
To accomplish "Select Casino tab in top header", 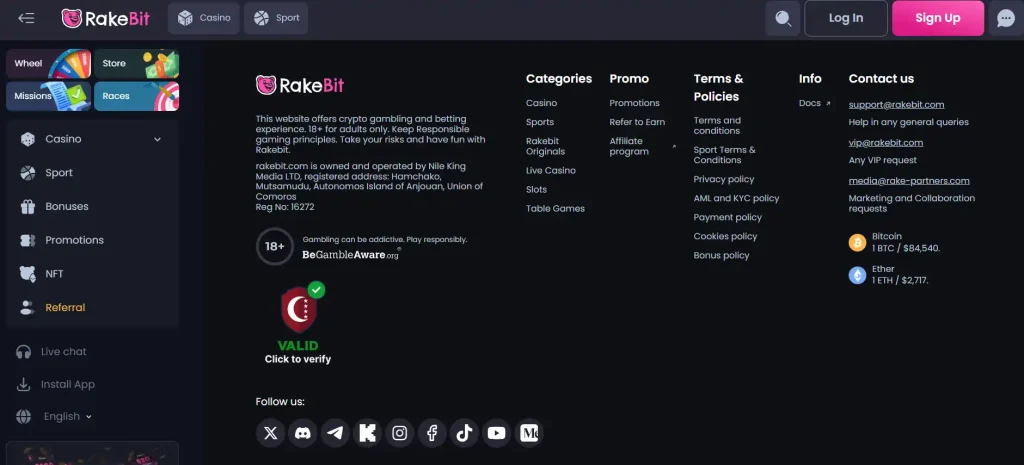I will pyautogui.click(x=204, y=18).
